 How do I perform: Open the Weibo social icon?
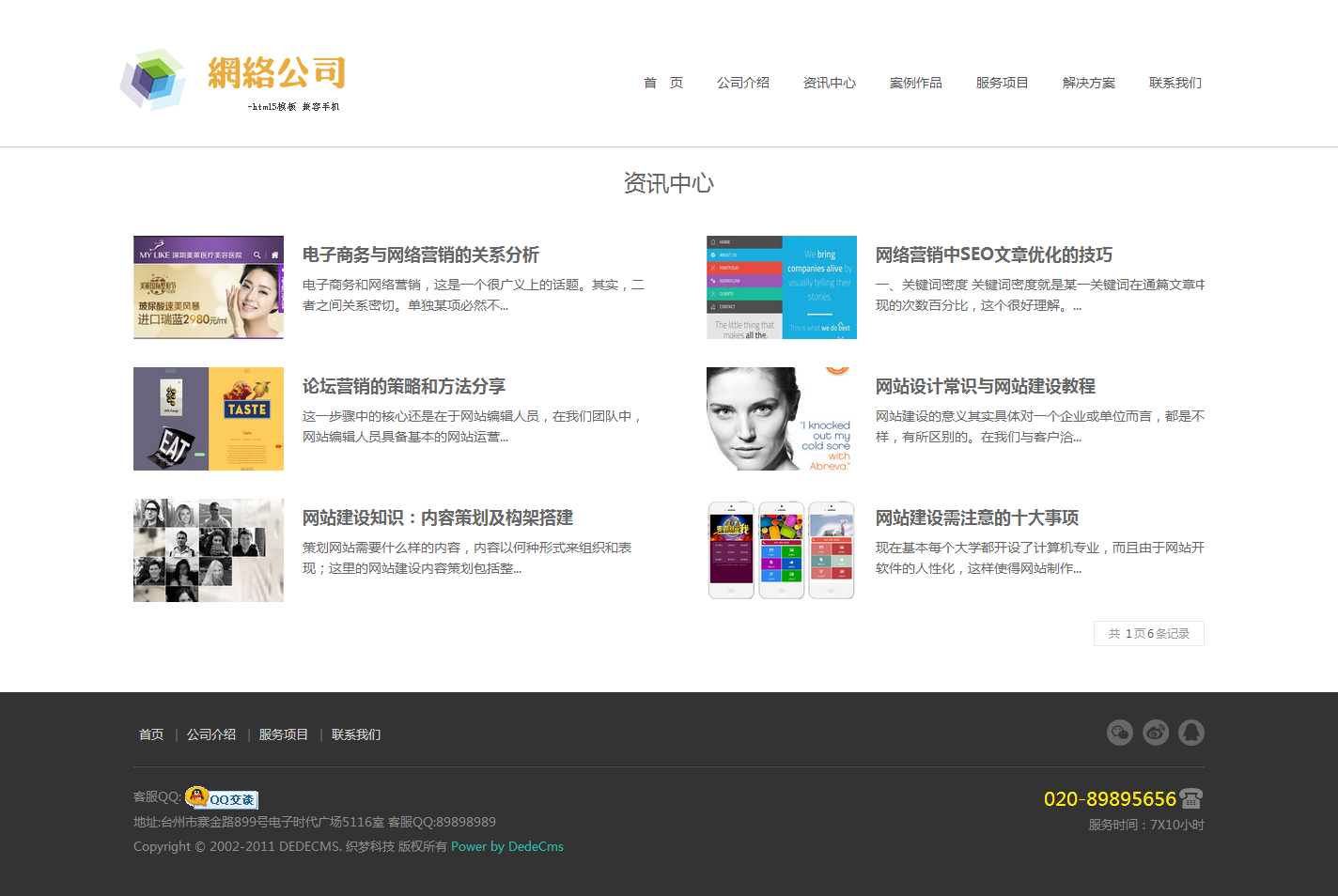pos(1156,733)
